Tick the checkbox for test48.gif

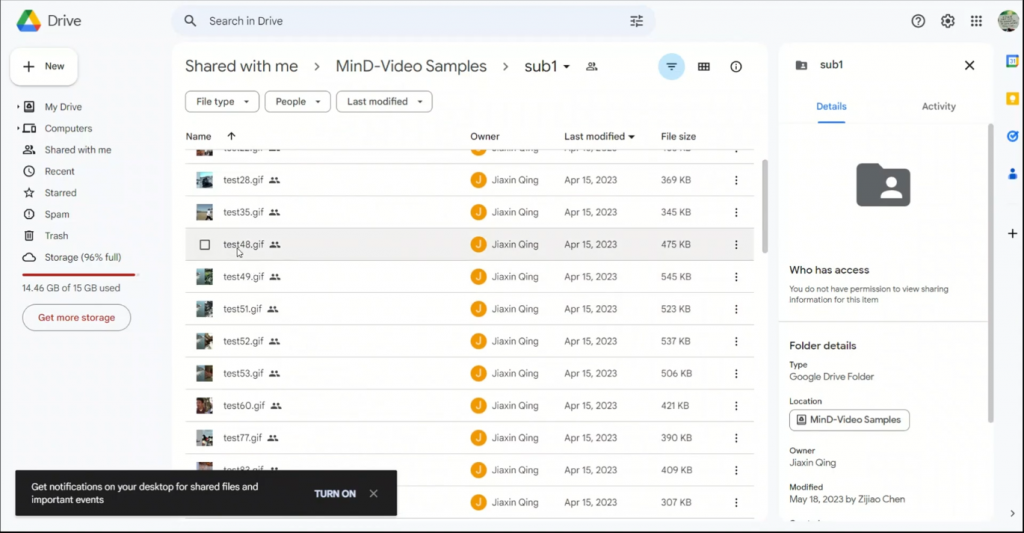pos(204,244)
